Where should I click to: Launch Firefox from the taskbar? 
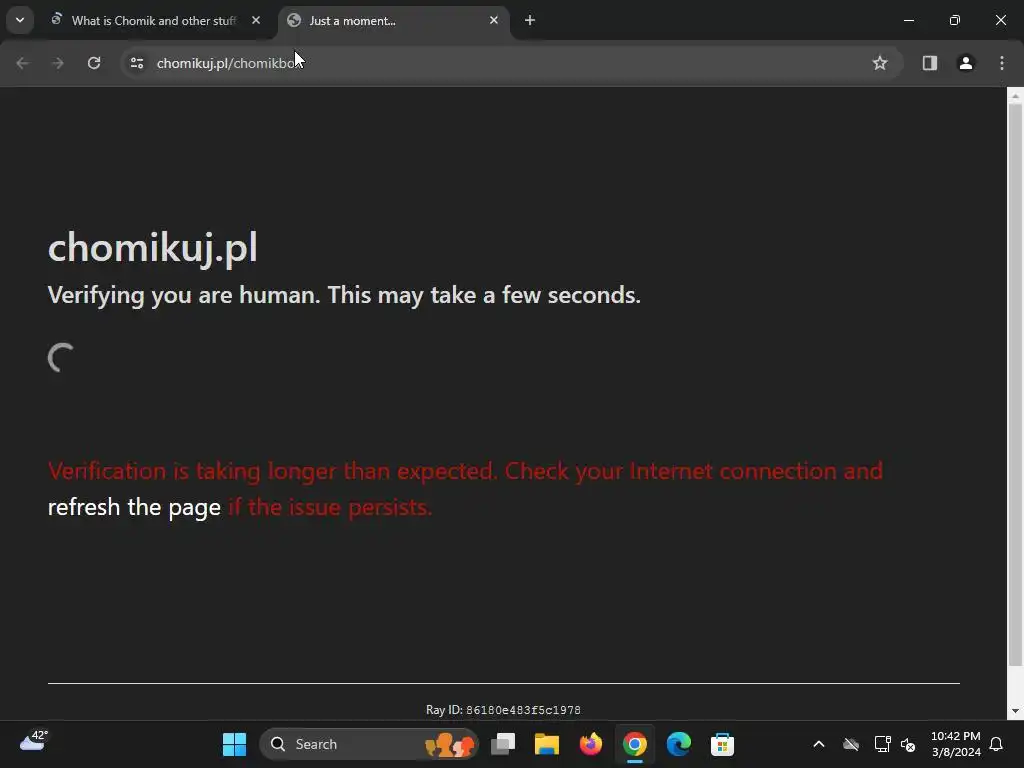[x=590, y=744]
